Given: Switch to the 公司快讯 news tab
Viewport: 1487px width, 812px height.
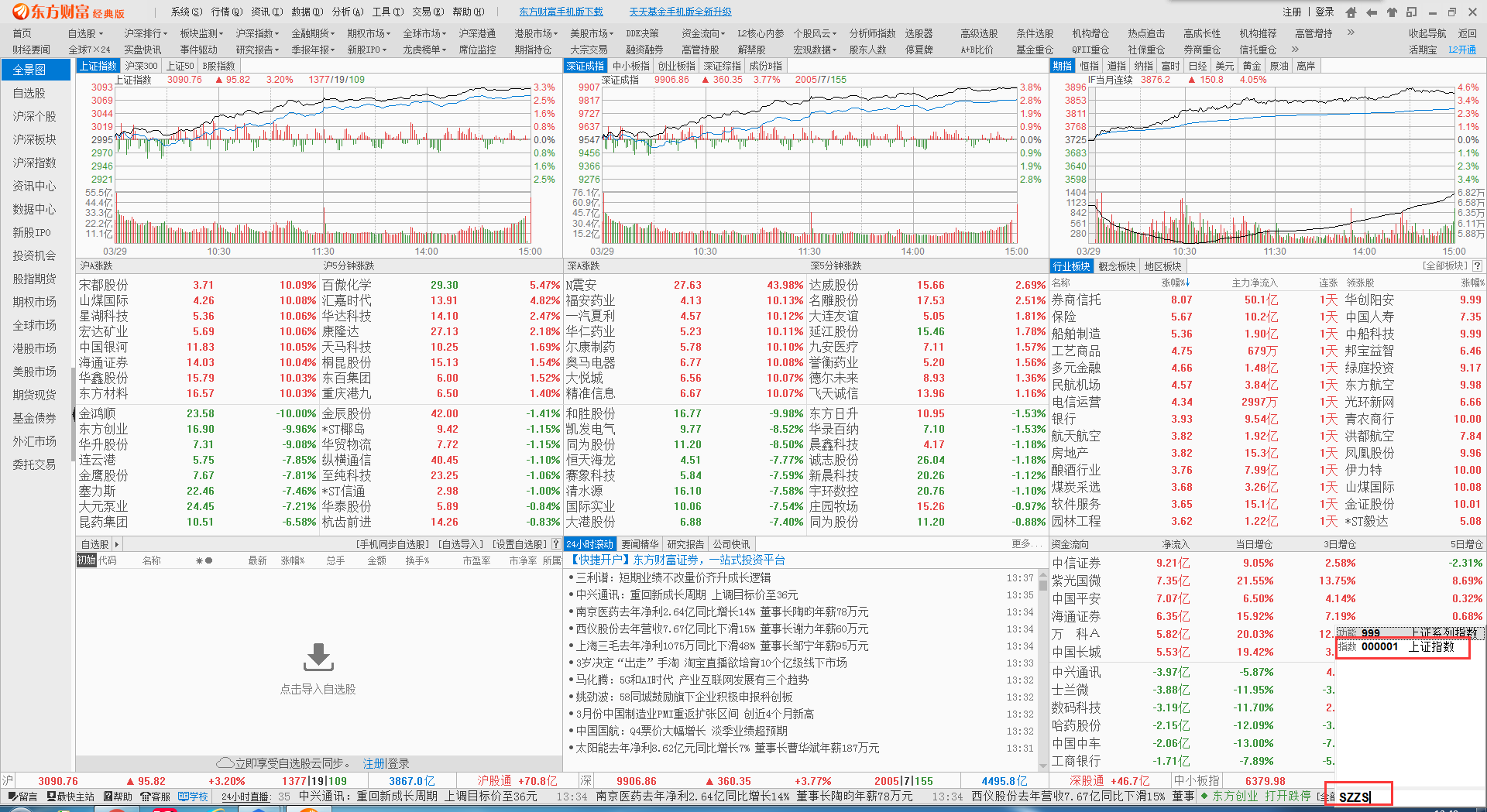Looking at the screenshot, I should [x=732, y=544].
